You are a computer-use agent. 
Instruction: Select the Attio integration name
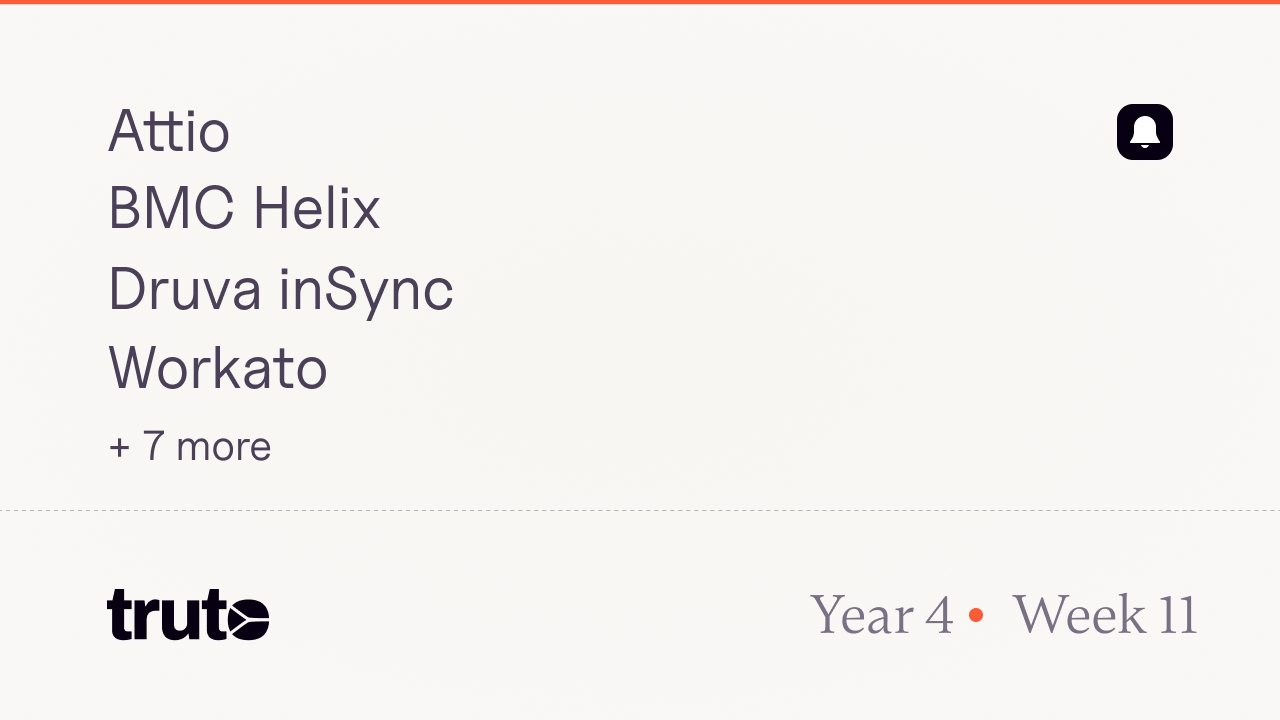169,131
